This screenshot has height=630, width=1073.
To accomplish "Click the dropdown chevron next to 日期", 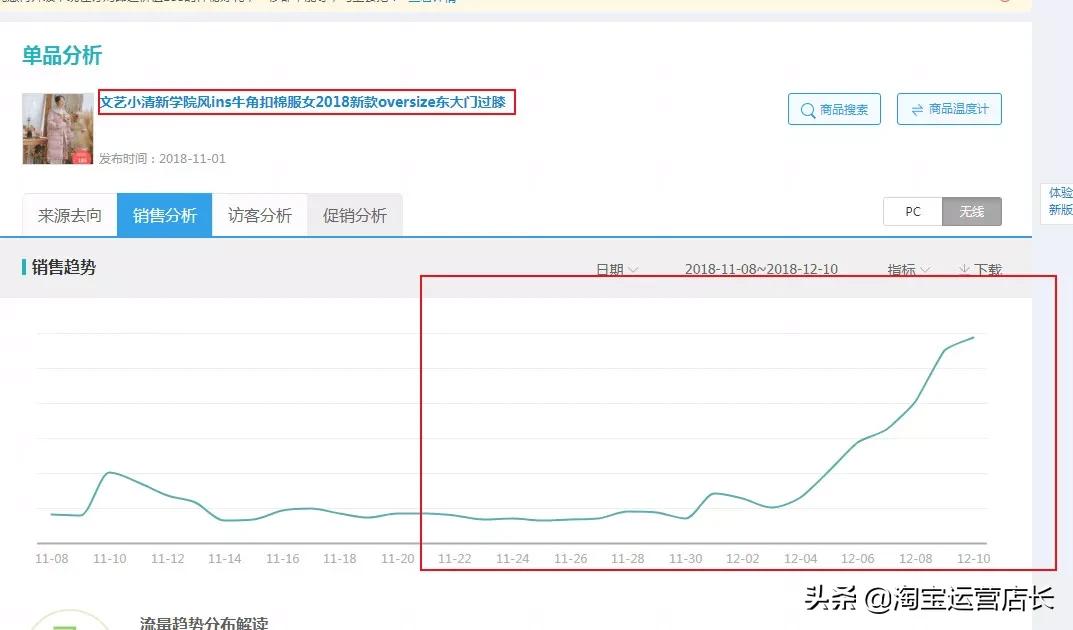I will pos(634,269).
